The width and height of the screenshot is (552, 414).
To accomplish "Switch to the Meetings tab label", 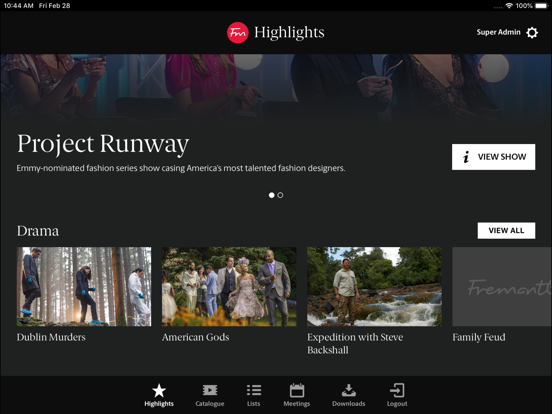I will click(297, 404).
